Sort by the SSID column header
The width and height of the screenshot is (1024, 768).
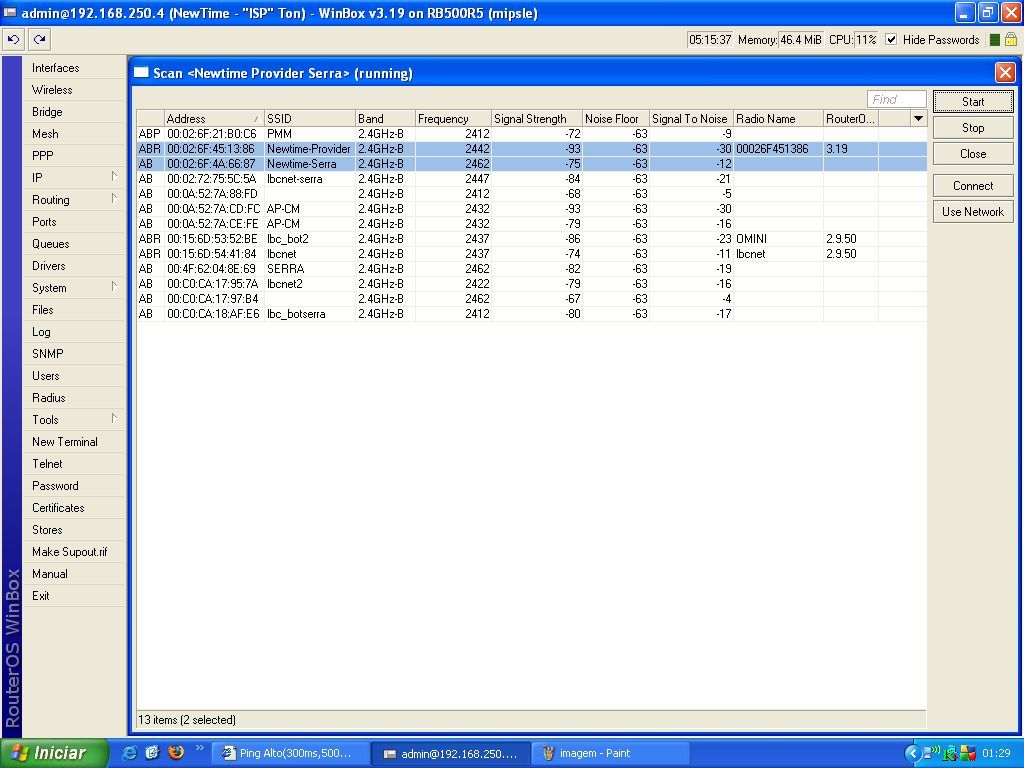point(310,118)
